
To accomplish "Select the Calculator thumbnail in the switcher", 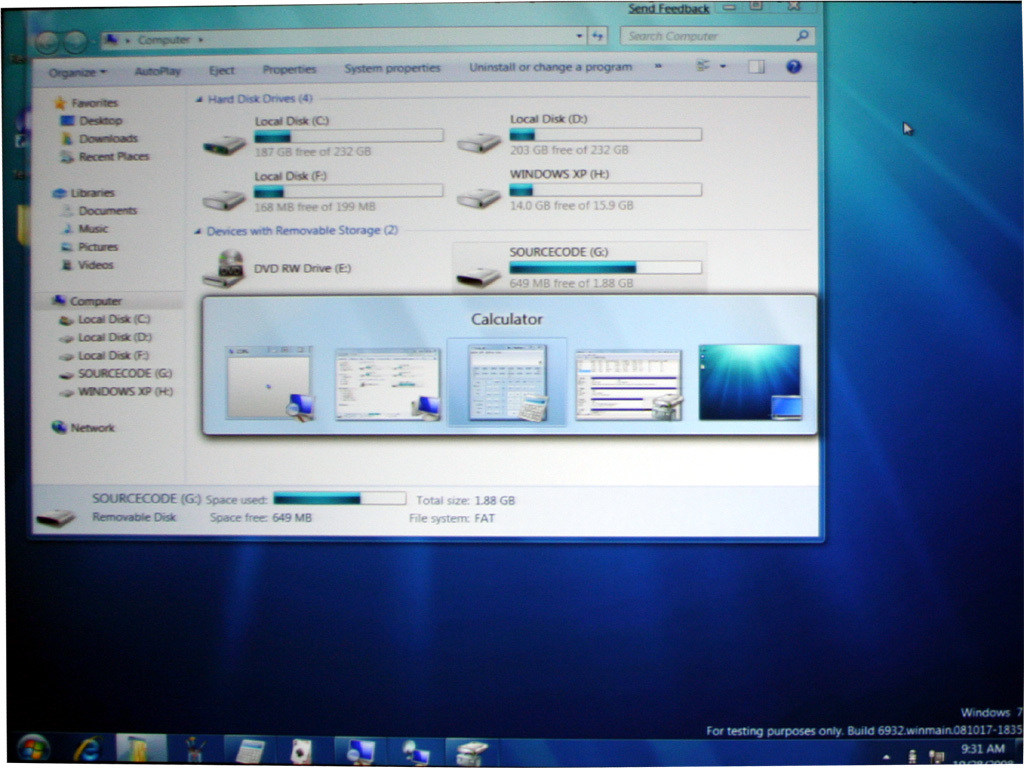I will point(508,382).
